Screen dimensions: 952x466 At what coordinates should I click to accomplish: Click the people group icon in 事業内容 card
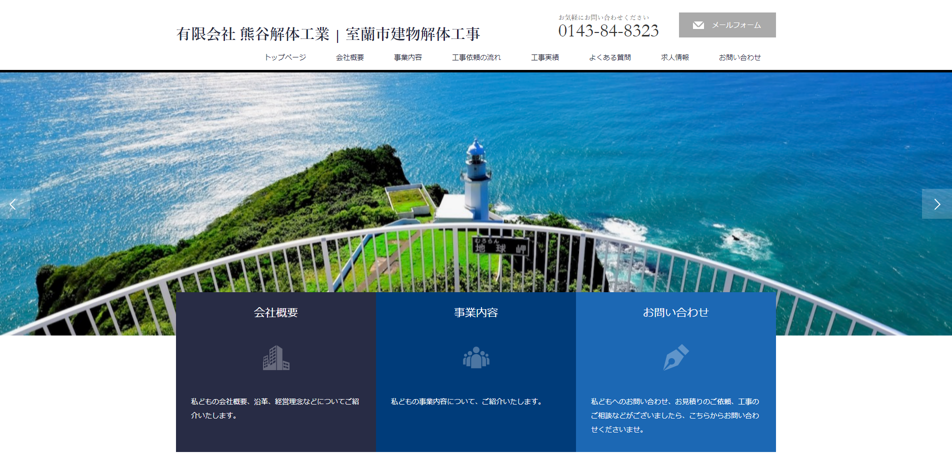pos(476,358)
